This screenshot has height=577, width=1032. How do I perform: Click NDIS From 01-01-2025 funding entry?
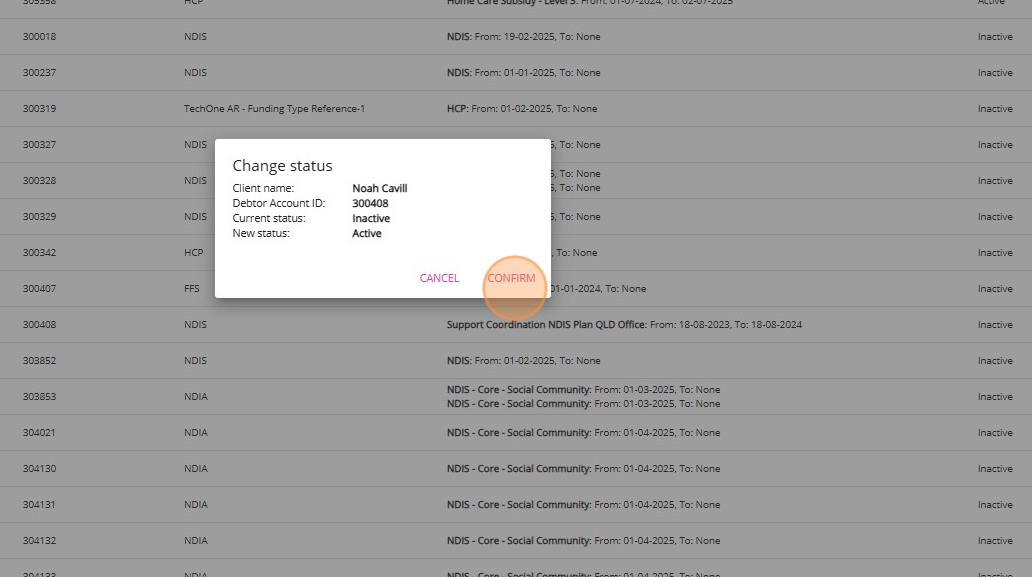coord(523,73)
